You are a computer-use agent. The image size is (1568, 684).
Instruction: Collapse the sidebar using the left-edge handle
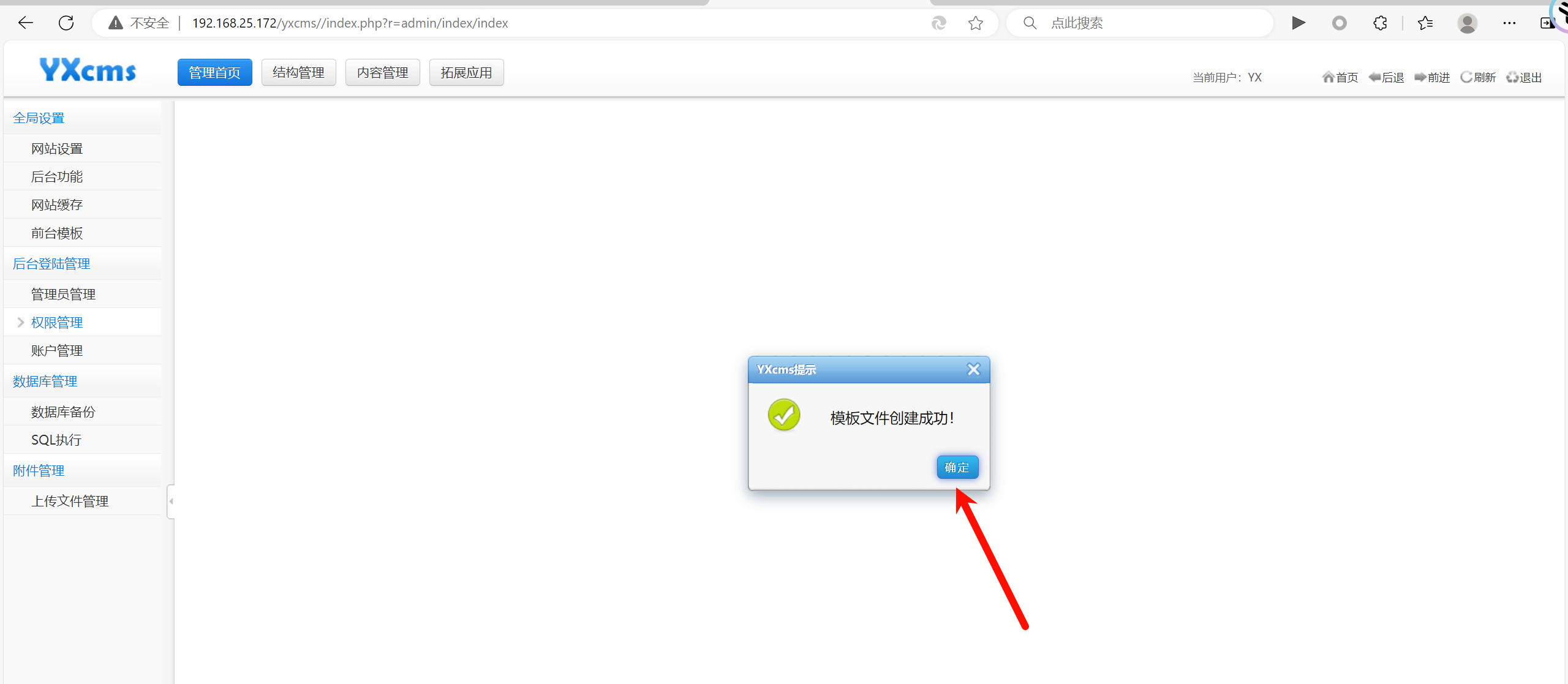tap(171, 502)
